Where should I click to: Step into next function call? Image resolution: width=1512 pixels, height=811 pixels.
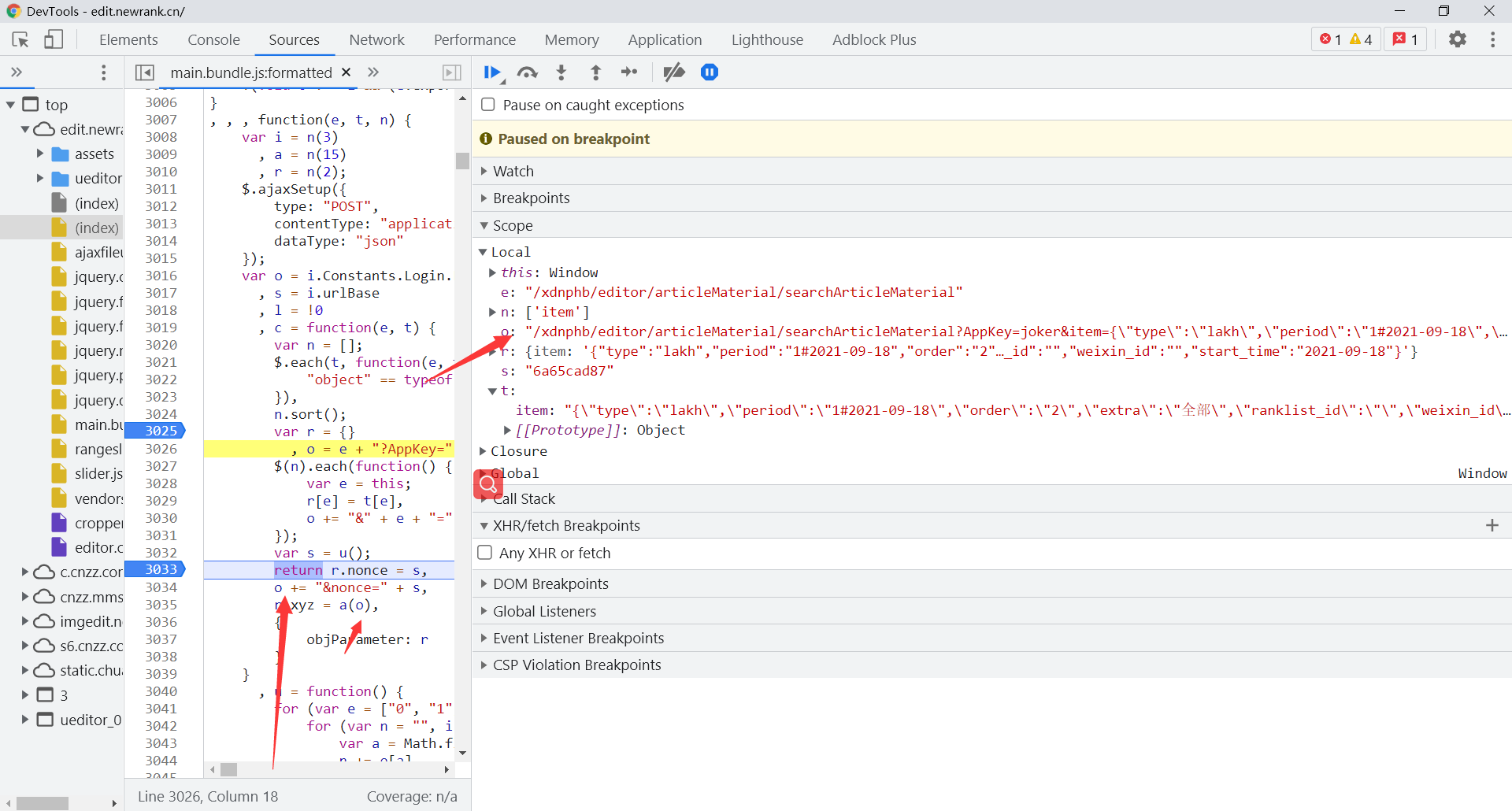click(x=561, y=72)
